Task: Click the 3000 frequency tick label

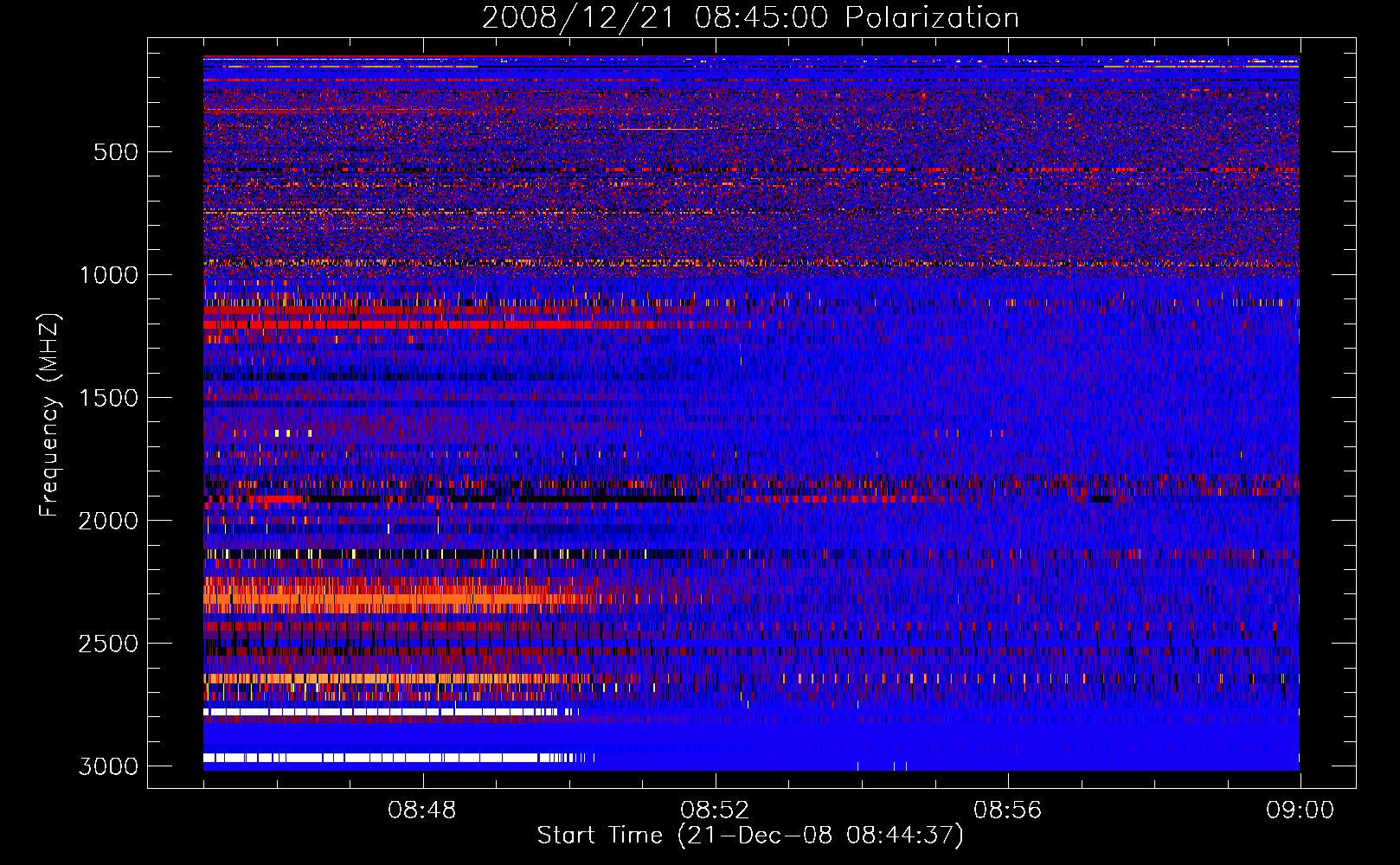Action: 108,766
